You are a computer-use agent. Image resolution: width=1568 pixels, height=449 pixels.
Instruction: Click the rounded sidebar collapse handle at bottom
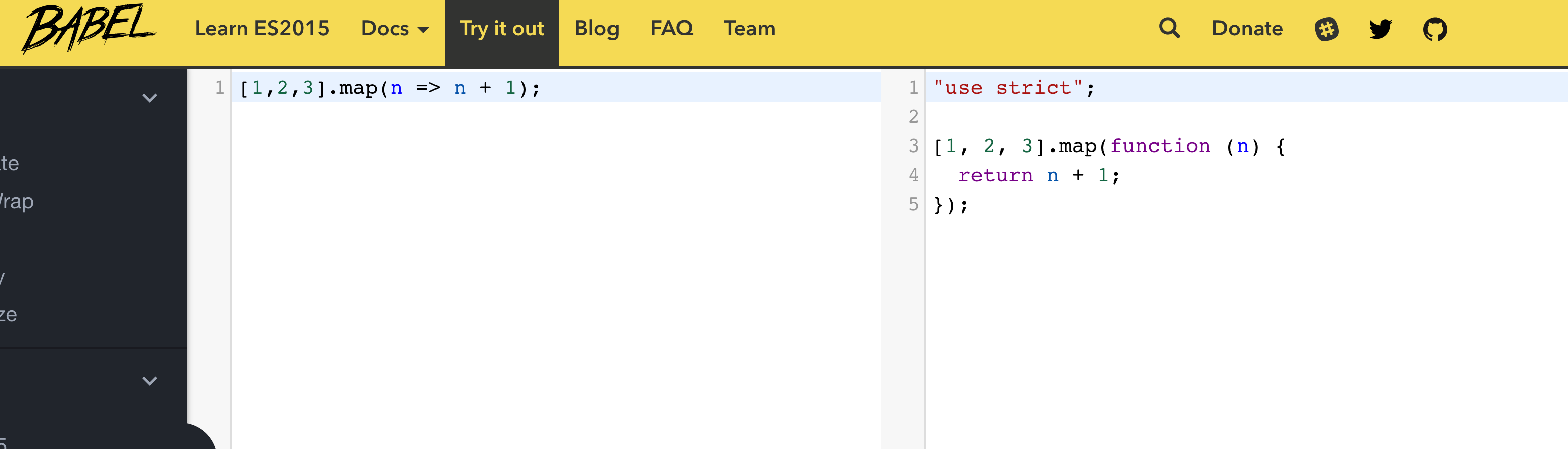[x=201, y=437]
